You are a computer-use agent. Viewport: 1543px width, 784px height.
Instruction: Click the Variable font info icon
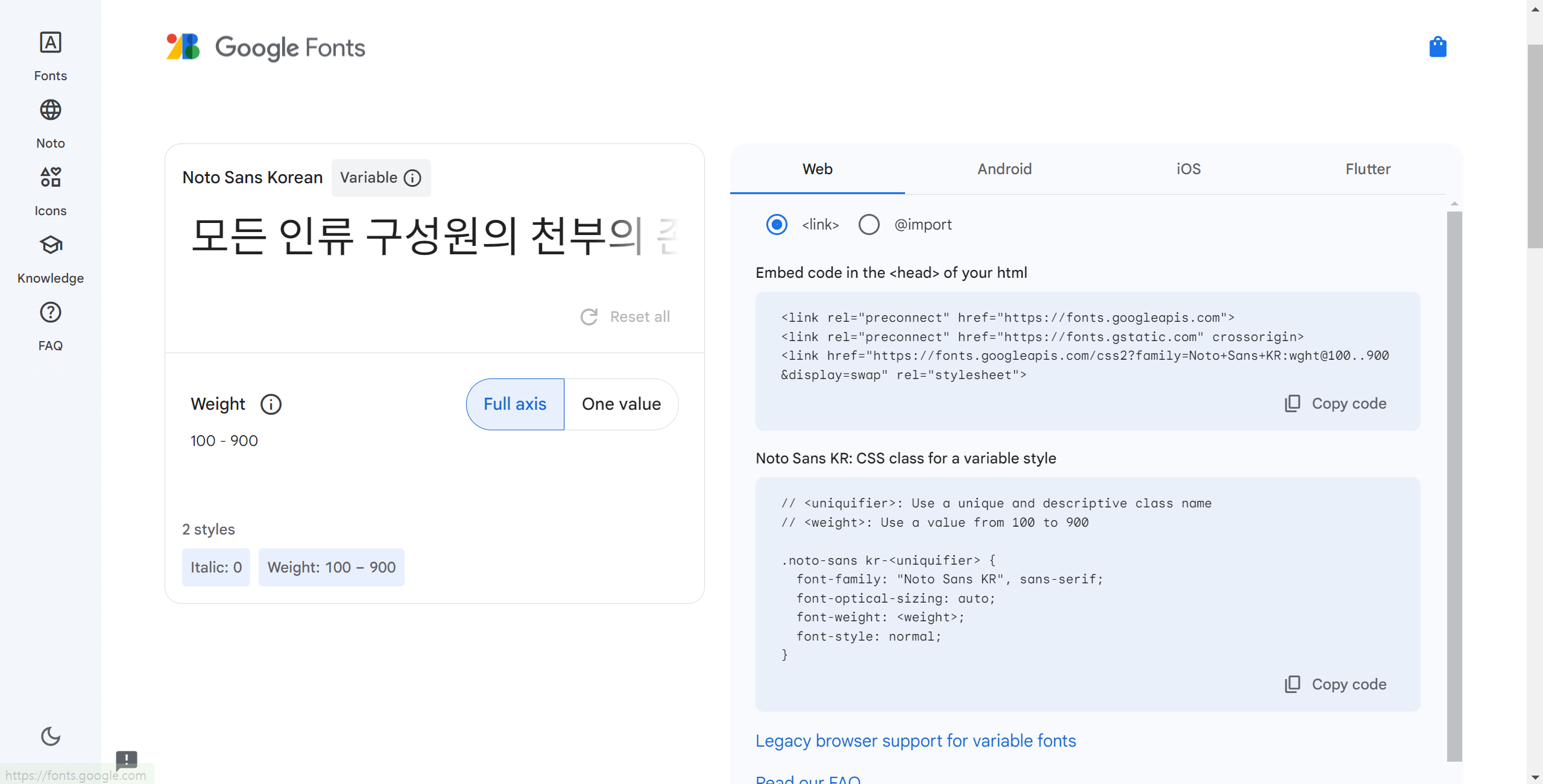click(x=412, y=178)
